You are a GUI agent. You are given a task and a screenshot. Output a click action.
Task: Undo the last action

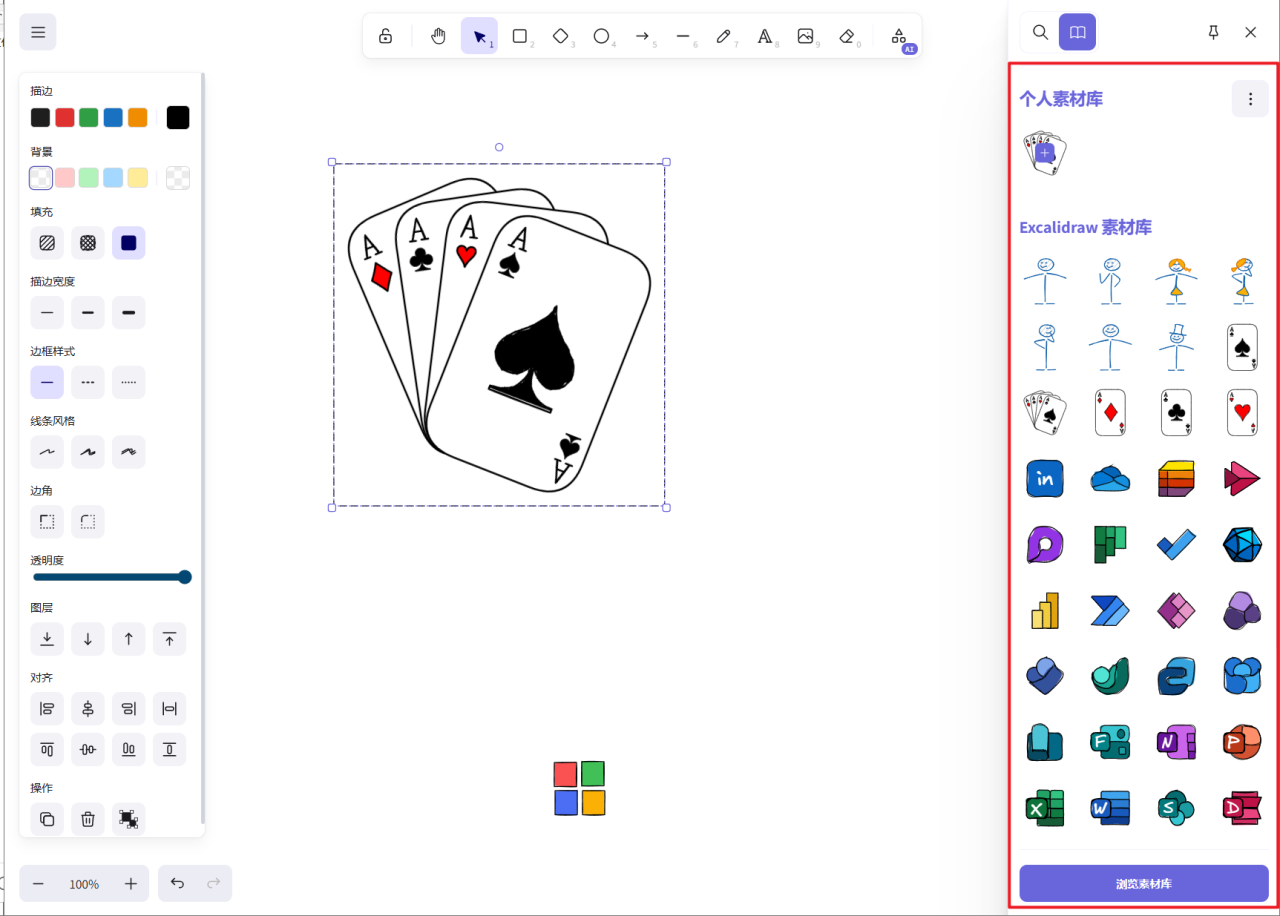177,883
